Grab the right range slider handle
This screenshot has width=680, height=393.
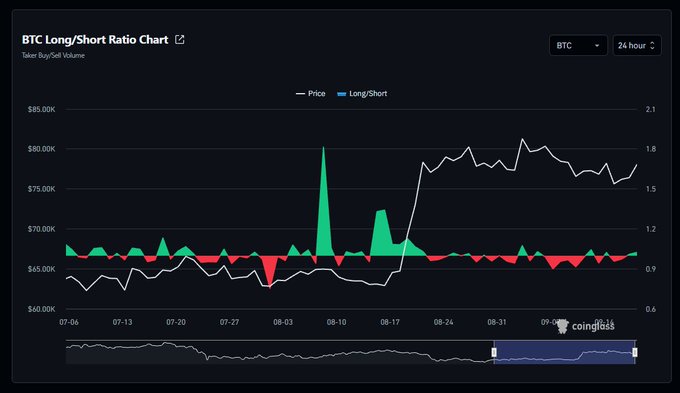pyautogui.click(x=635, y=352)
